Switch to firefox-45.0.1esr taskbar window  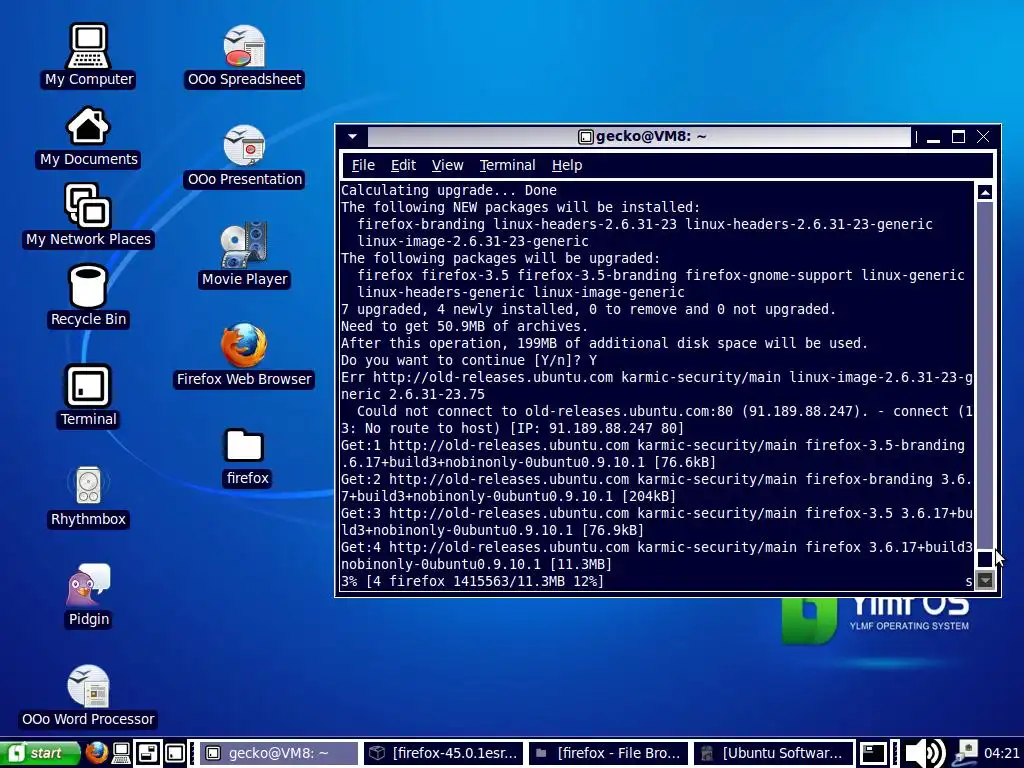(x=444, y=753)
